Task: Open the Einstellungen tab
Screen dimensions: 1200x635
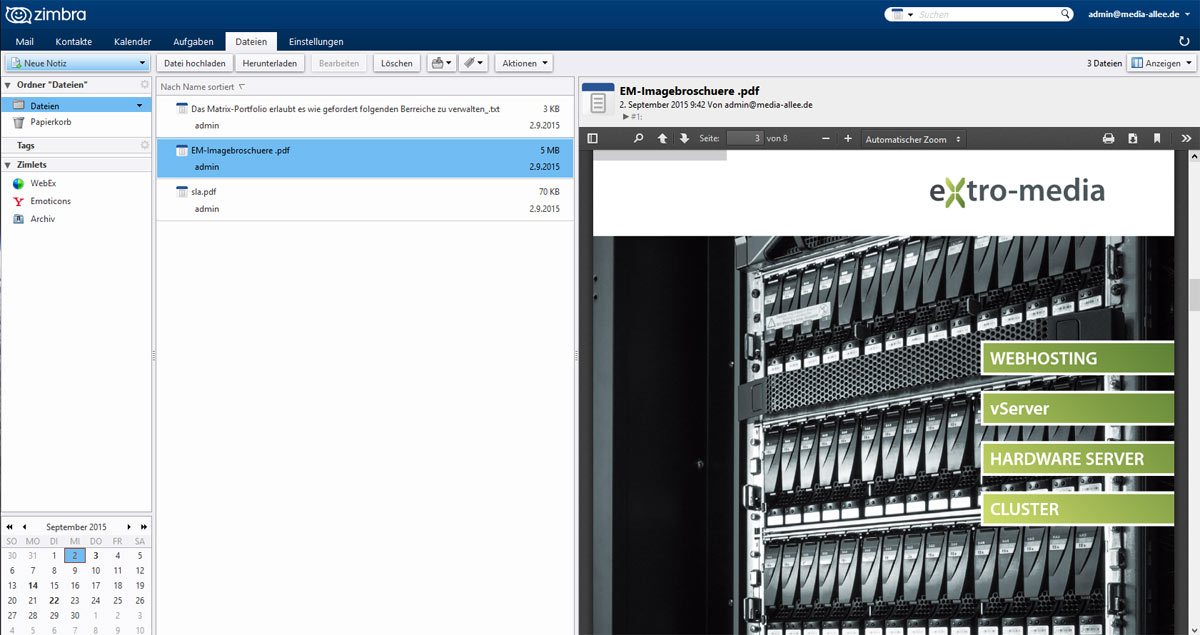Action: coord(316,41)
